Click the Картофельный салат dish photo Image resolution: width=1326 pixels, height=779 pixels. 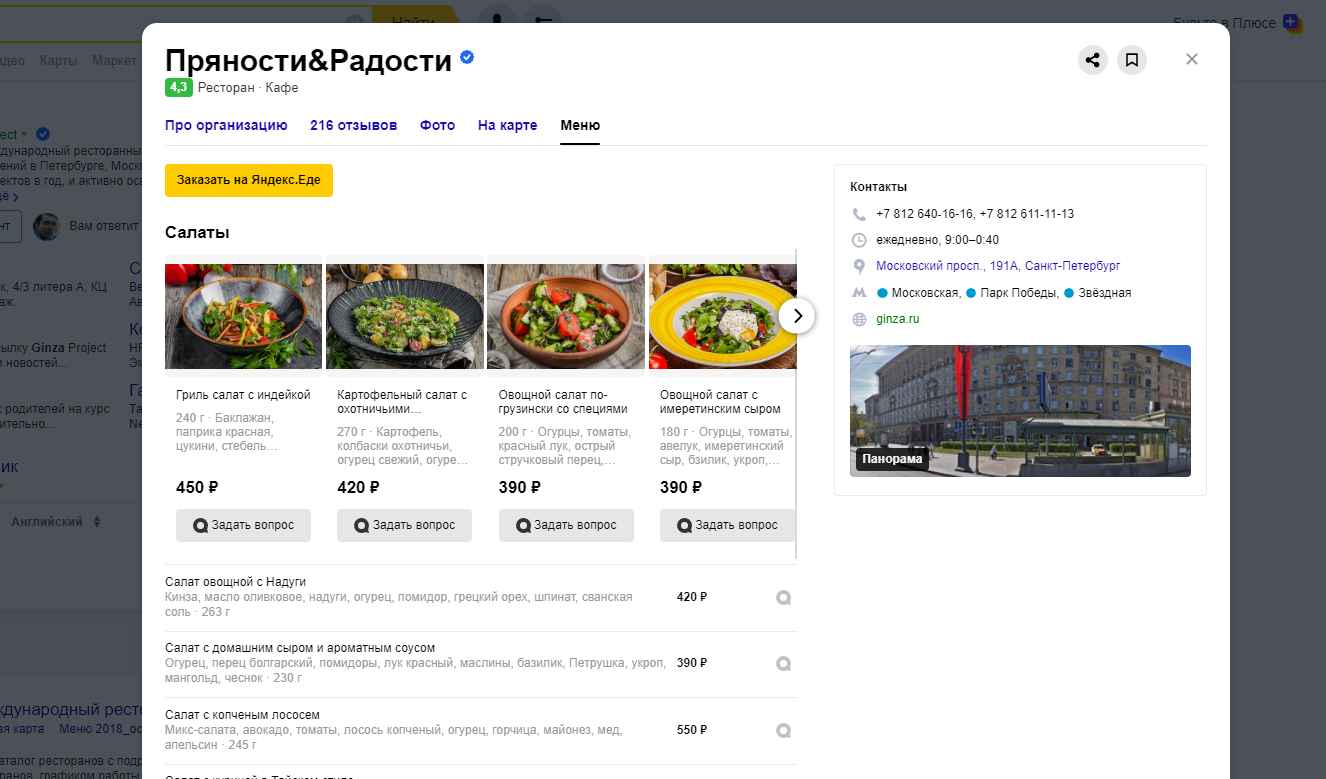[x=404, y=317]
